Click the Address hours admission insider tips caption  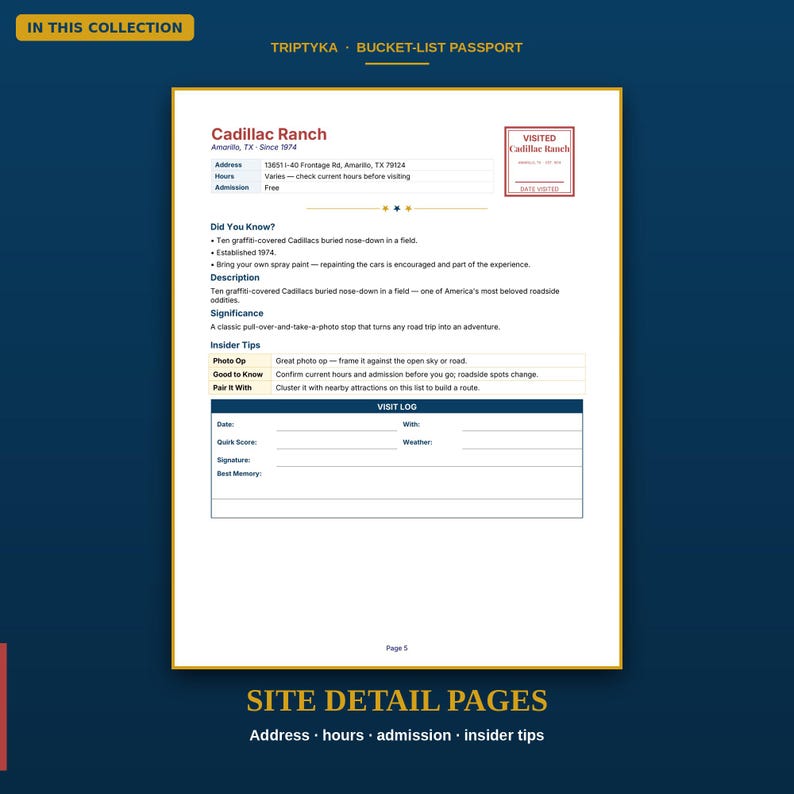click(397, 735)
